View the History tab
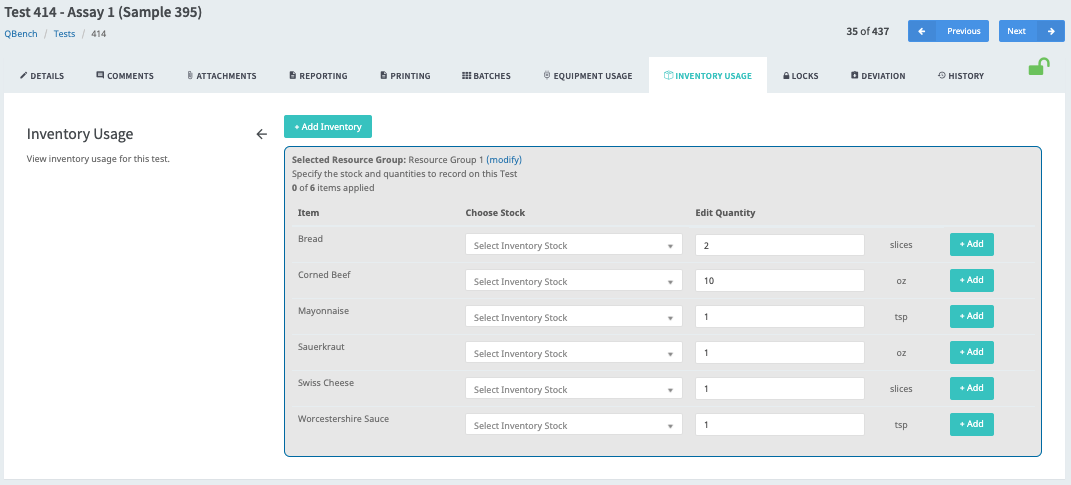Image resolution: width=1071 pixels, height=485 pixels. coord(960,76)
